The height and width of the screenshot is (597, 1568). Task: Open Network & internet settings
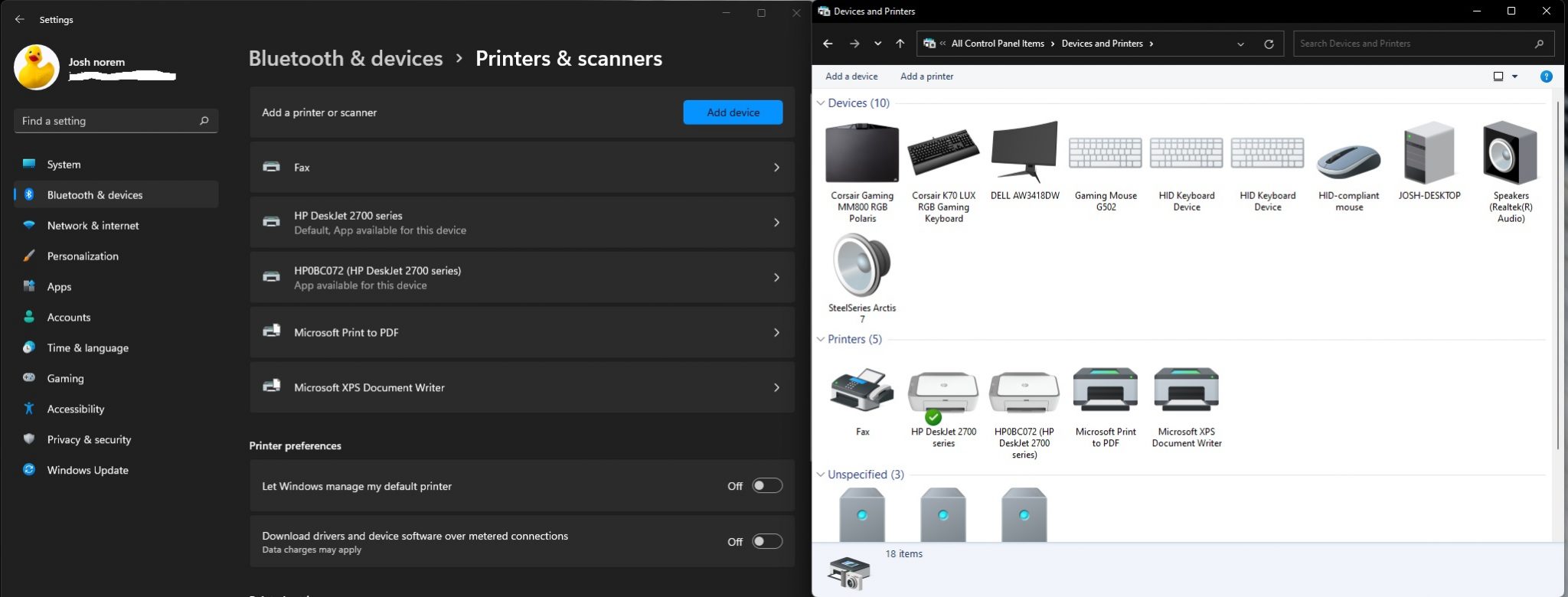pos(116,226)
